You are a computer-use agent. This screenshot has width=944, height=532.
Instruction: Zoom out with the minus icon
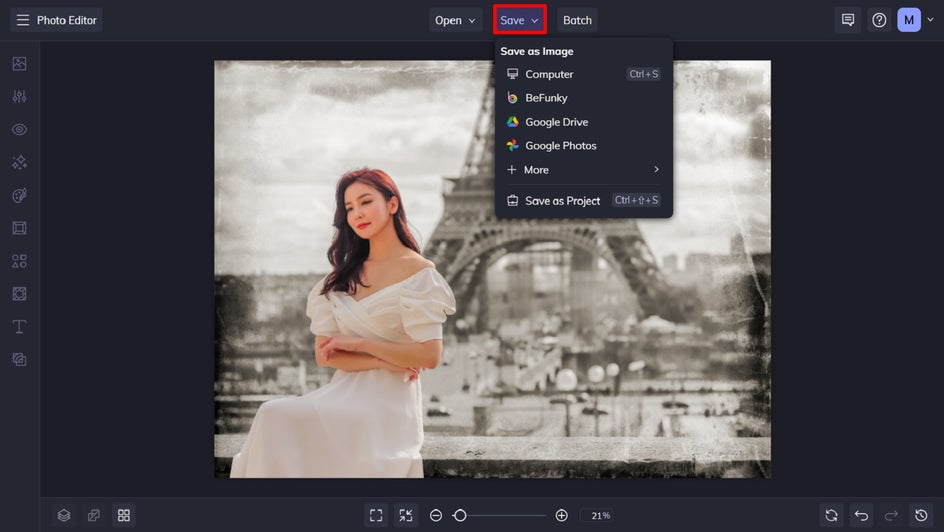(x=436, y=515)
